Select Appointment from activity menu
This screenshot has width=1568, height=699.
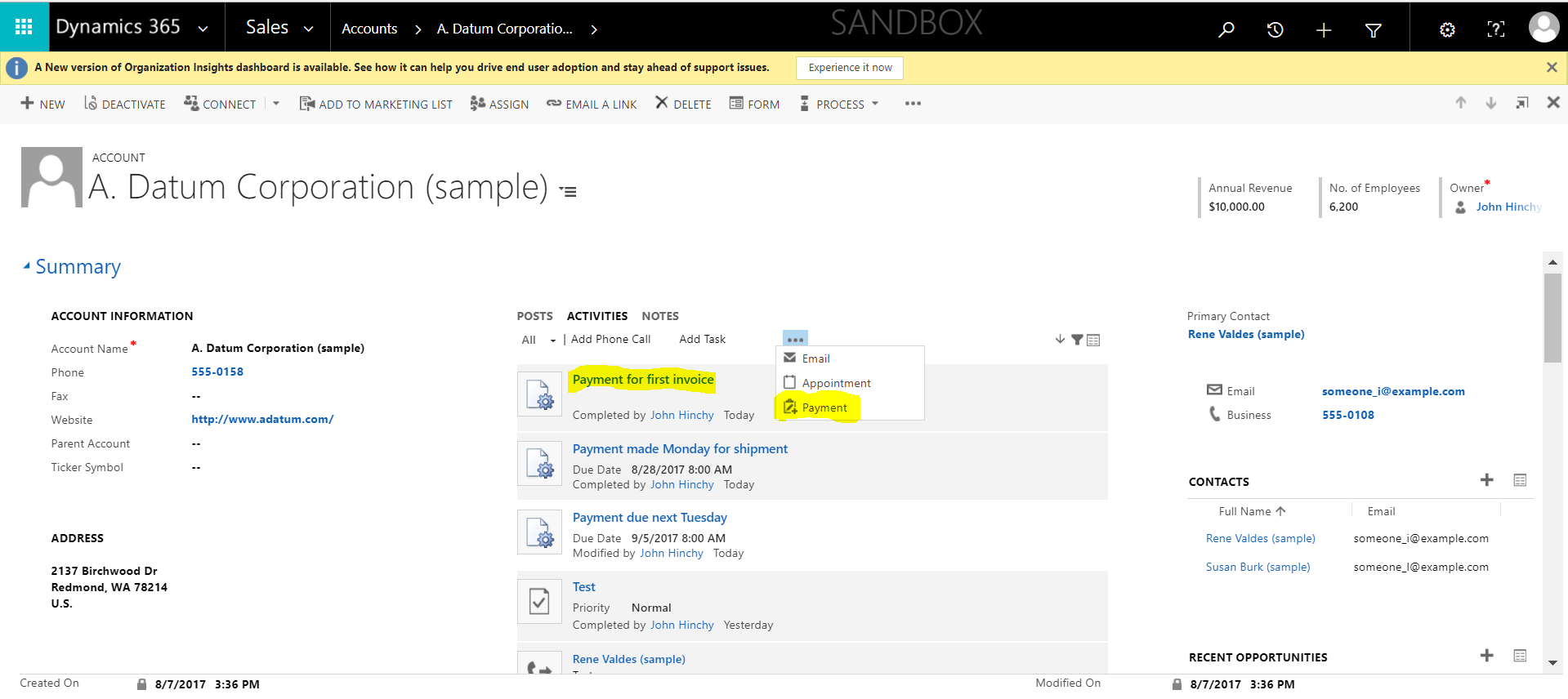(x=850, y=383)
